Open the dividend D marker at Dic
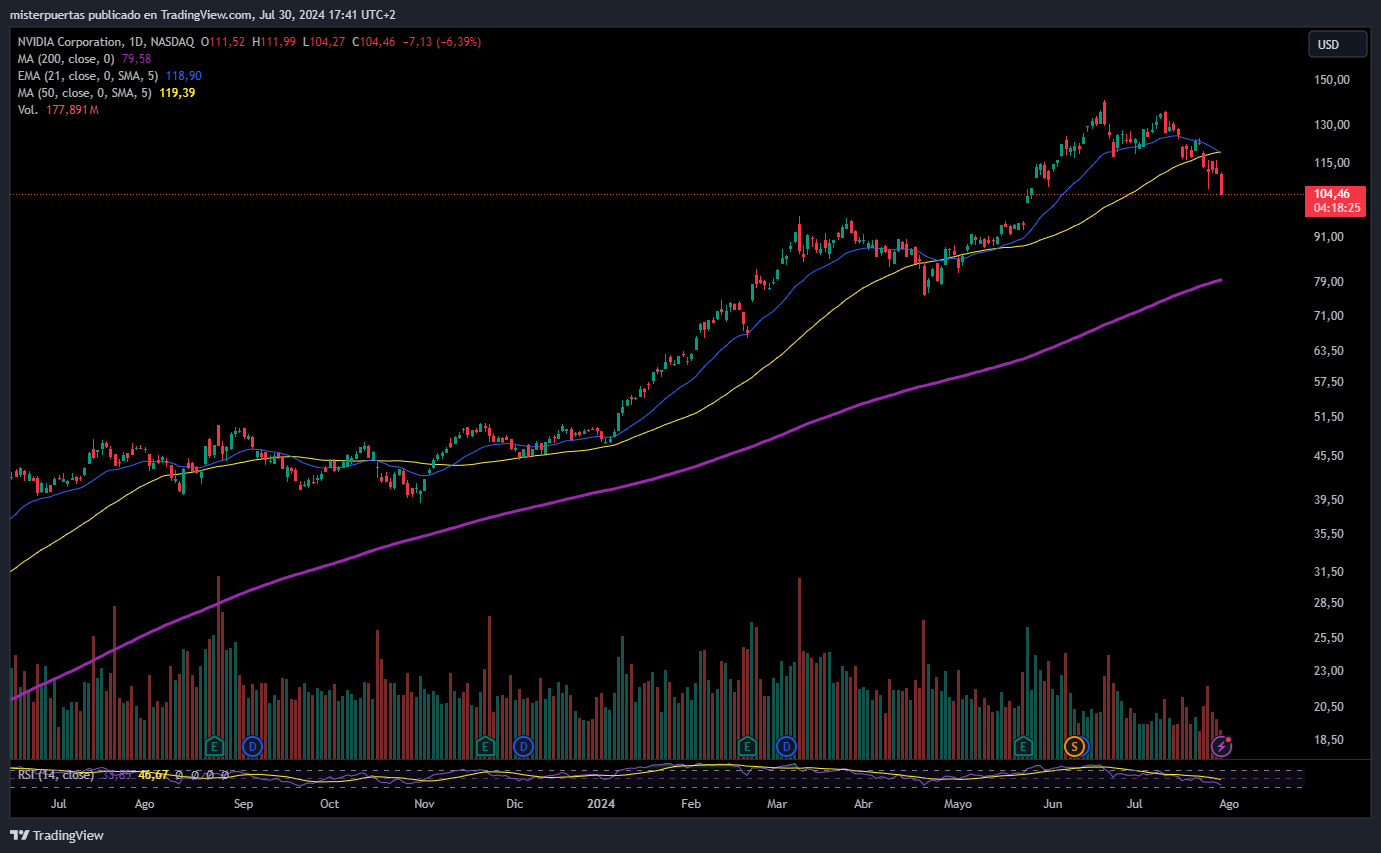This screenshot has width=1381, height=853. [522, 746]
